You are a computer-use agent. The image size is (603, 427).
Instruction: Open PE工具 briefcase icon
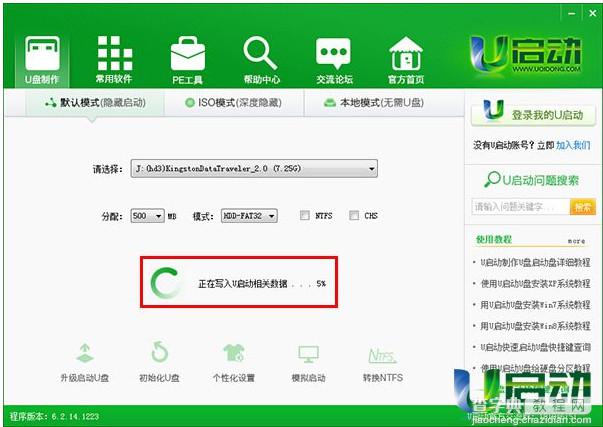coord(188,53)
